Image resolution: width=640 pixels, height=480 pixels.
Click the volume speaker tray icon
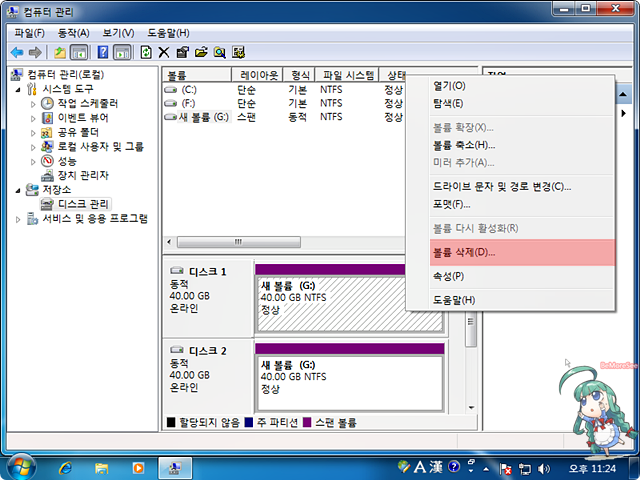pyautogui.click(x=543, y=468)
